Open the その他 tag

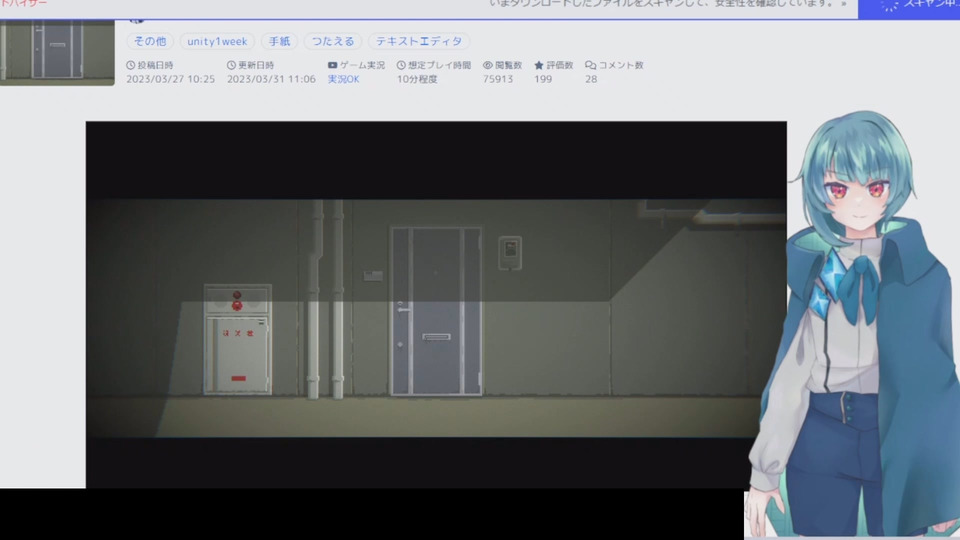[150, 41]
